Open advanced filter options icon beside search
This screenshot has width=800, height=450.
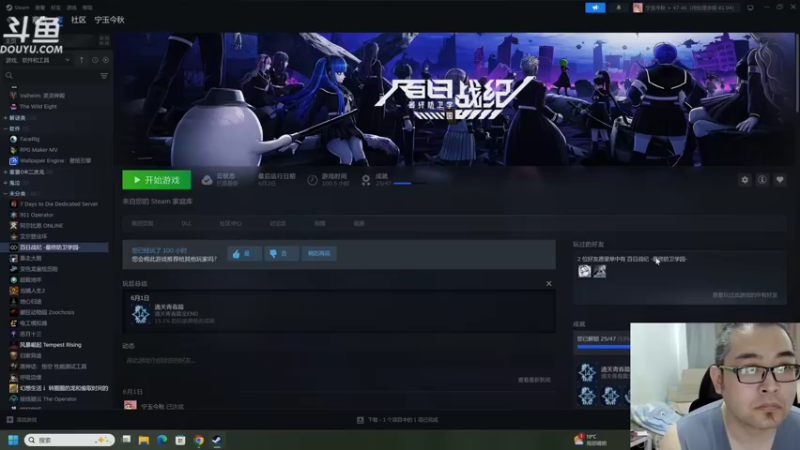click(x=104, y=76)
